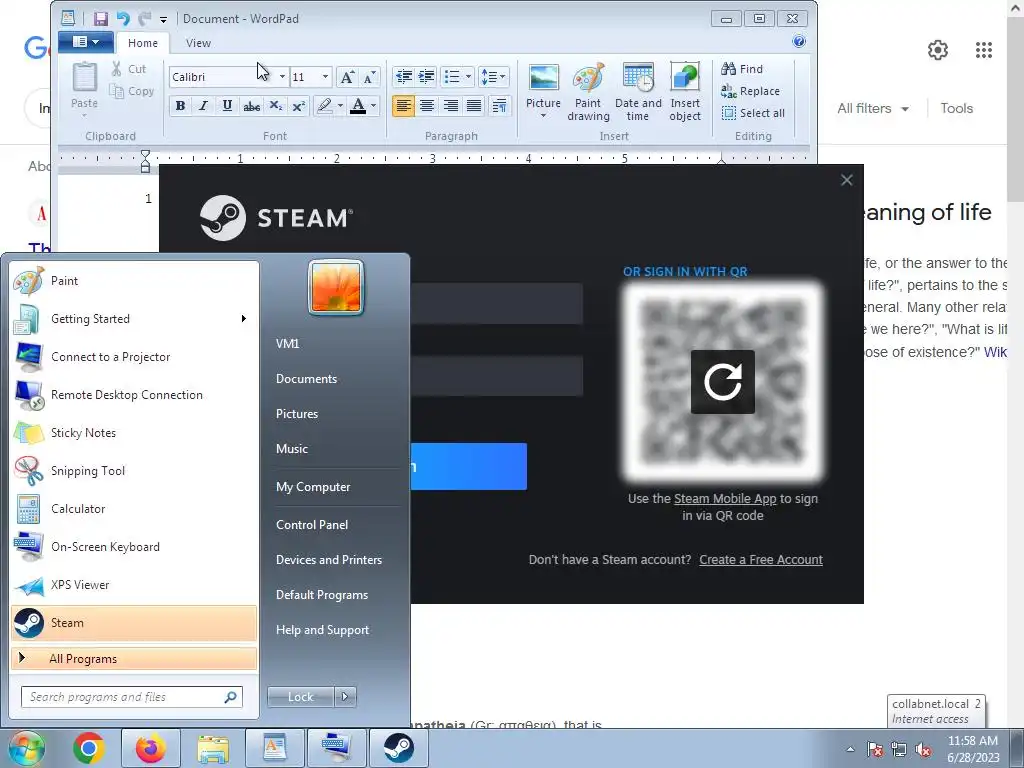Open Firefox from taskbar
Image resolution: width=1024 pixels, height=768 pixels.
150,748
